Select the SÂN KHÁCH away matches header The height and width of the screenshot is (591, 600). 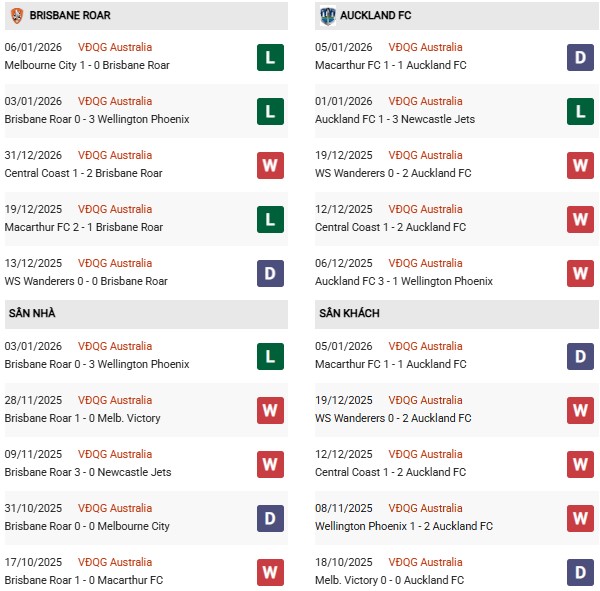click(350, 313)
